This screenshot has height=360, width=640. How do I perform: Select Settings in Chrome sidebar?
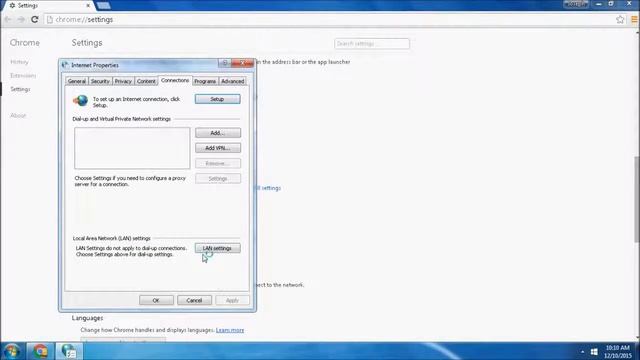[20, 89]
